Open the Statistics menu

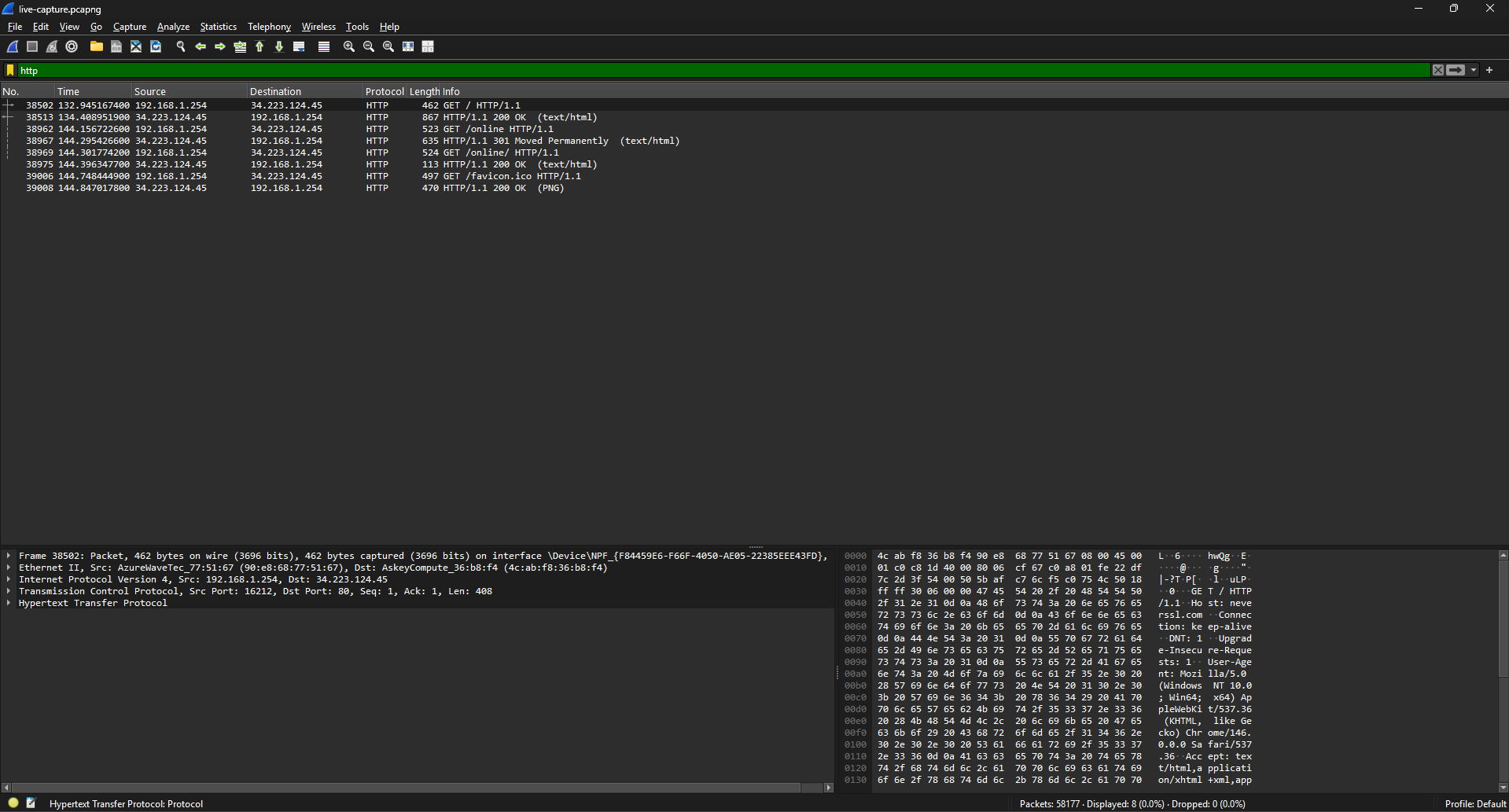tap(218, 26)
